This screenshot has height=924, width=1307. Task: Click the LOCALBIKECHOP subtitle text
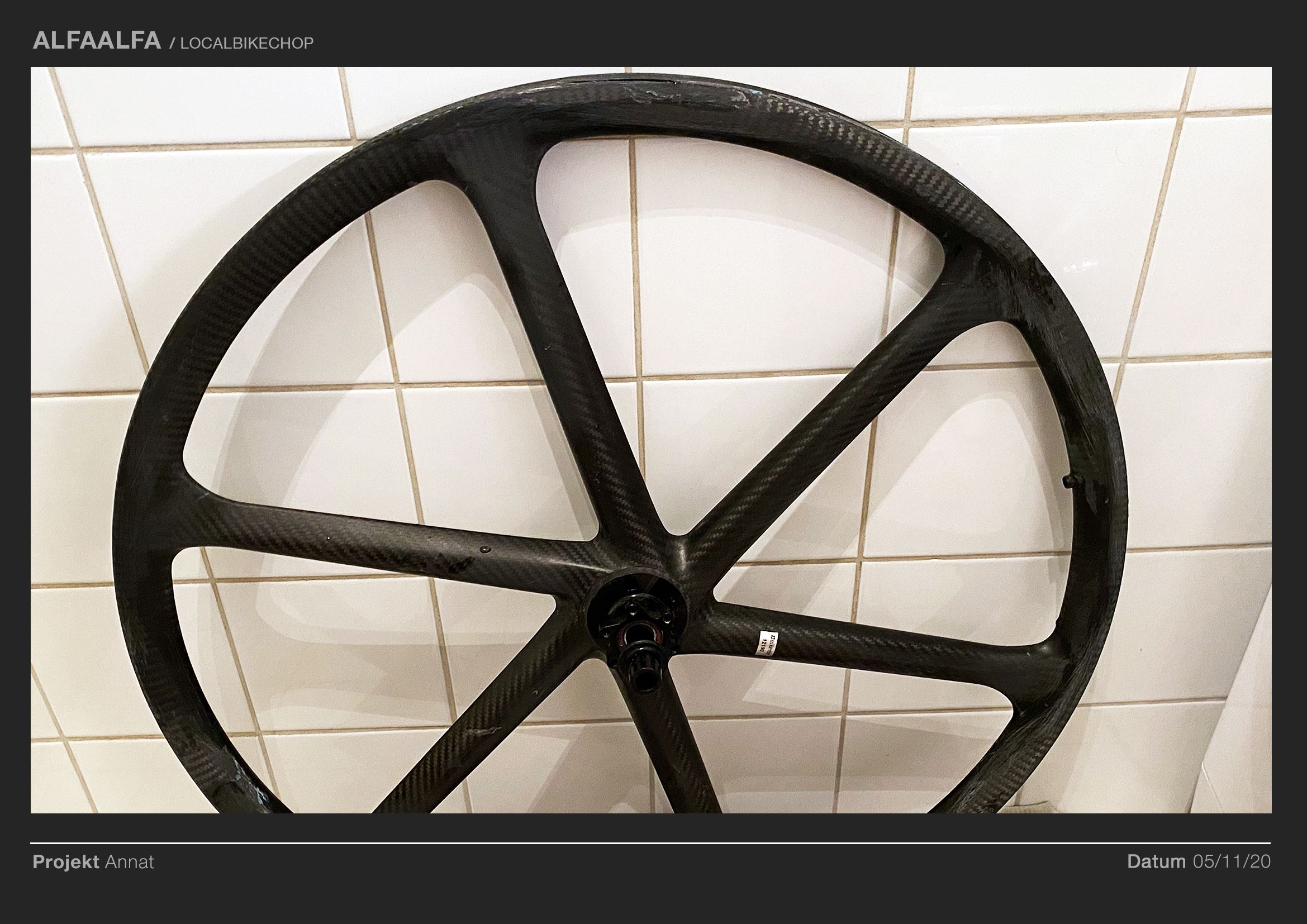point(246,43)
